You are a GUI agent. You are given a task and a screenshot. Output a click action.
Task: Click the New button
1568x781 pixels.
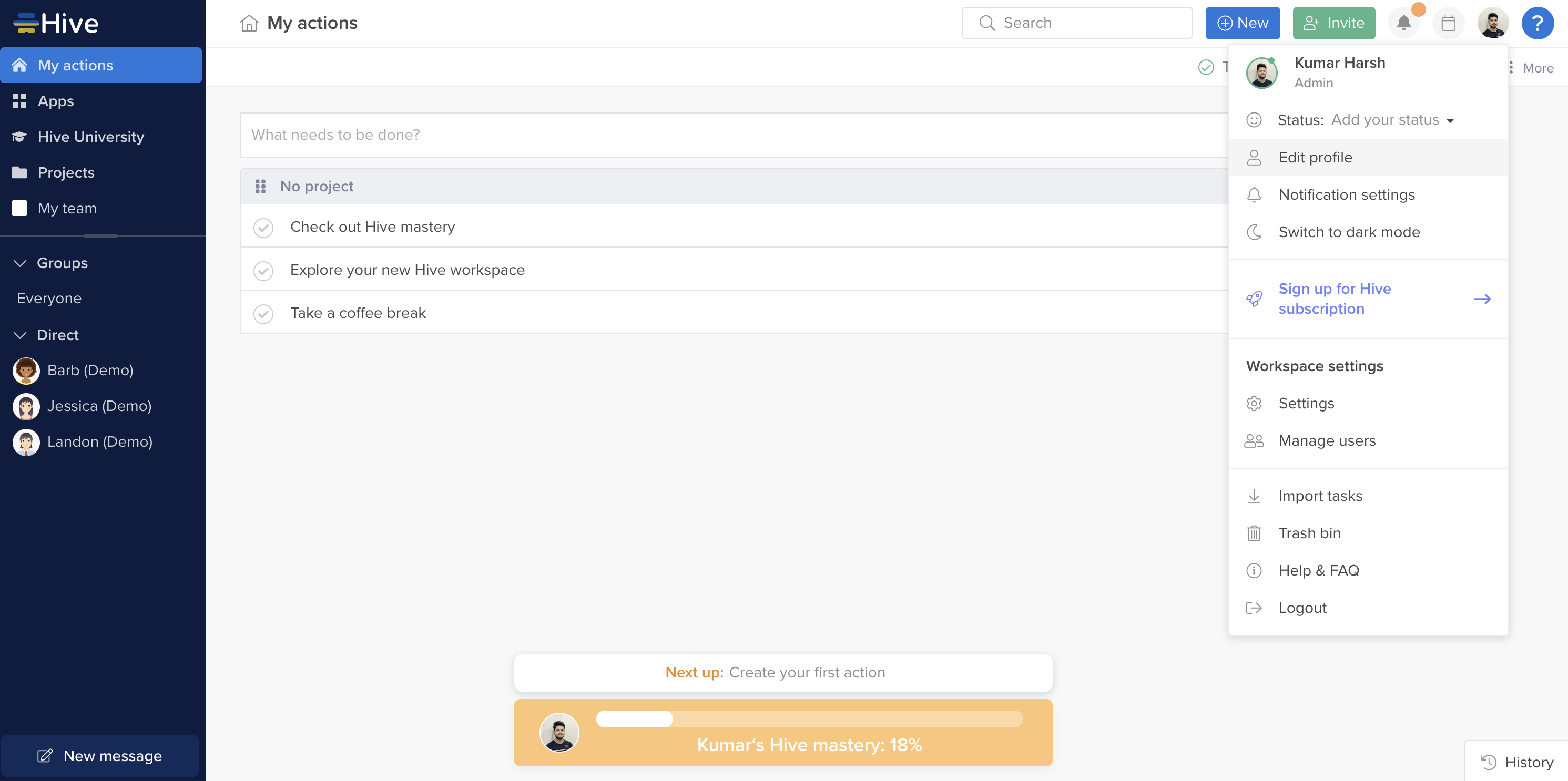click(x=1243, y=23)
